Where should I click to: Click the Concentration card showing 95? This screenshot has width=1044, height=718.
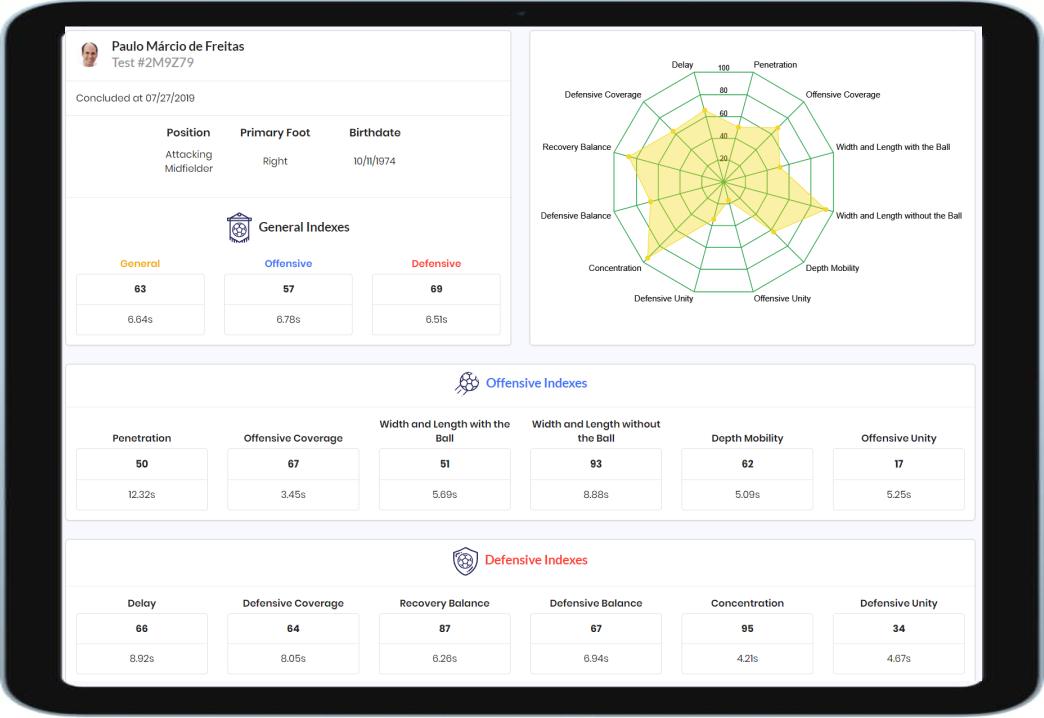pyautogui.click(x=747, y=643)
